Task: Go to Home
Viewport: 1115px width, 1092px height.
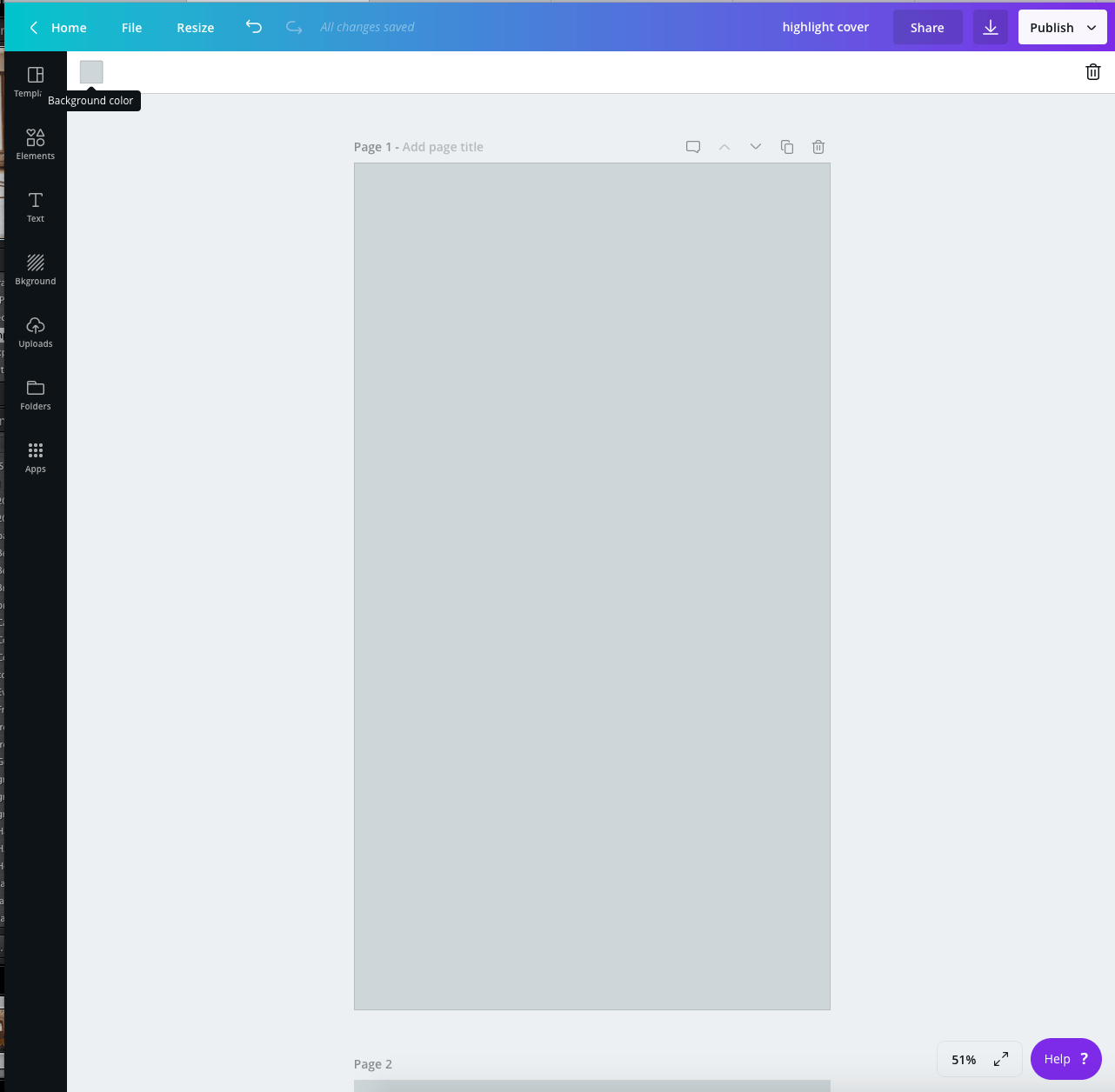Action: [x=69, y=28]
